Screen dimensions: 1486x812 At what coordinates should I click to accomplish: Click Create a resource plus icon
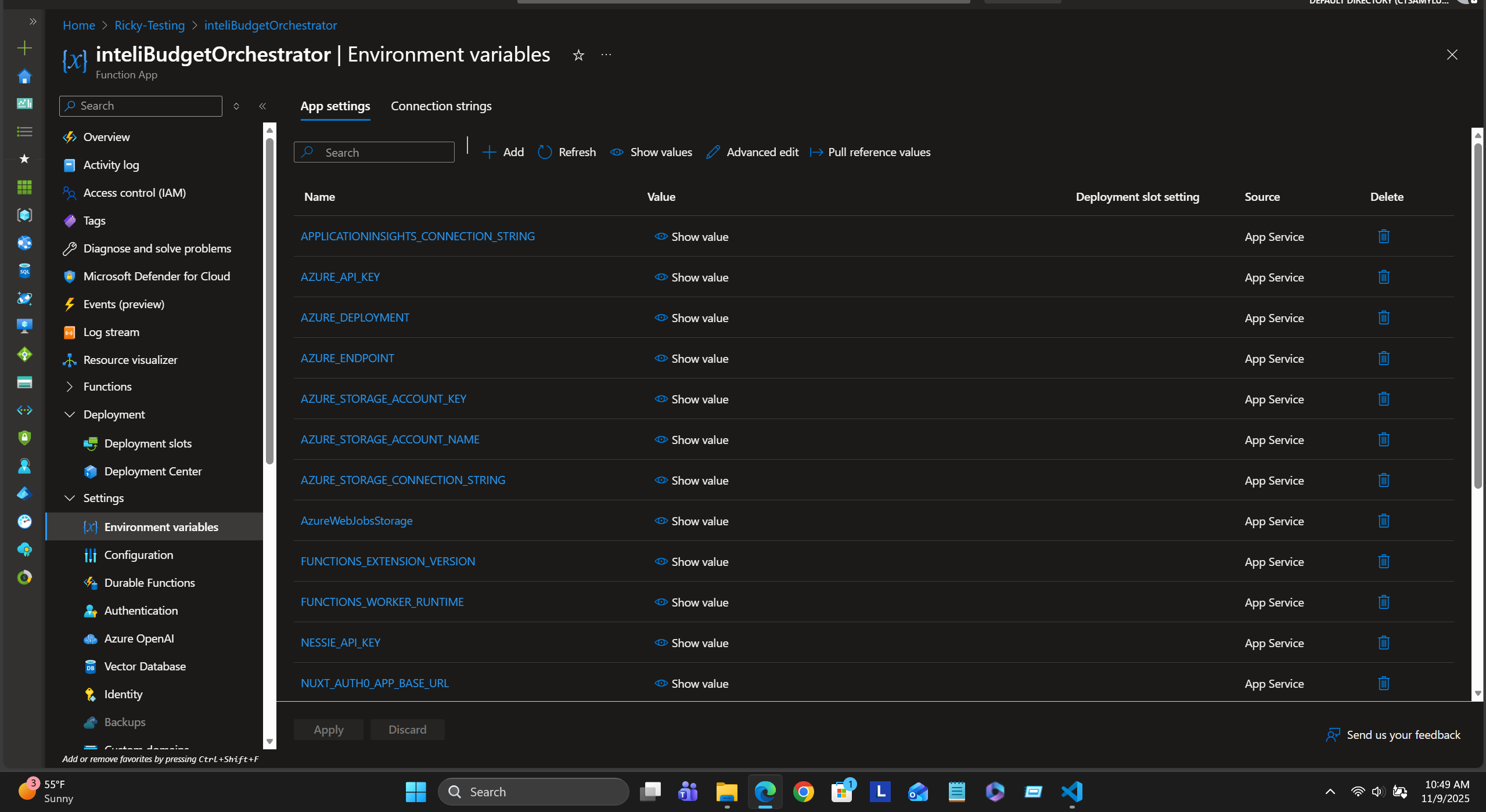coord(24,48)
